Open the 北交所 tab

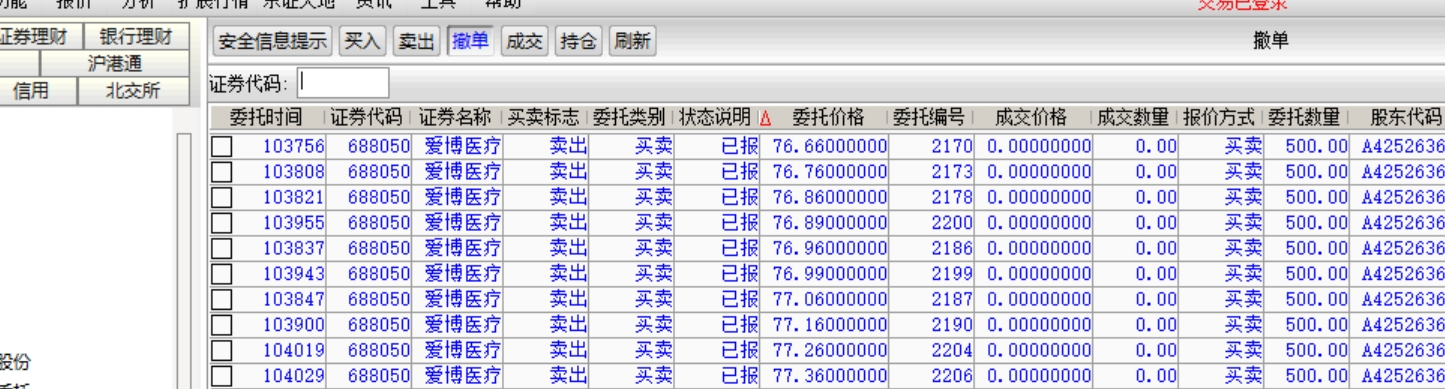tap(134, 89)
